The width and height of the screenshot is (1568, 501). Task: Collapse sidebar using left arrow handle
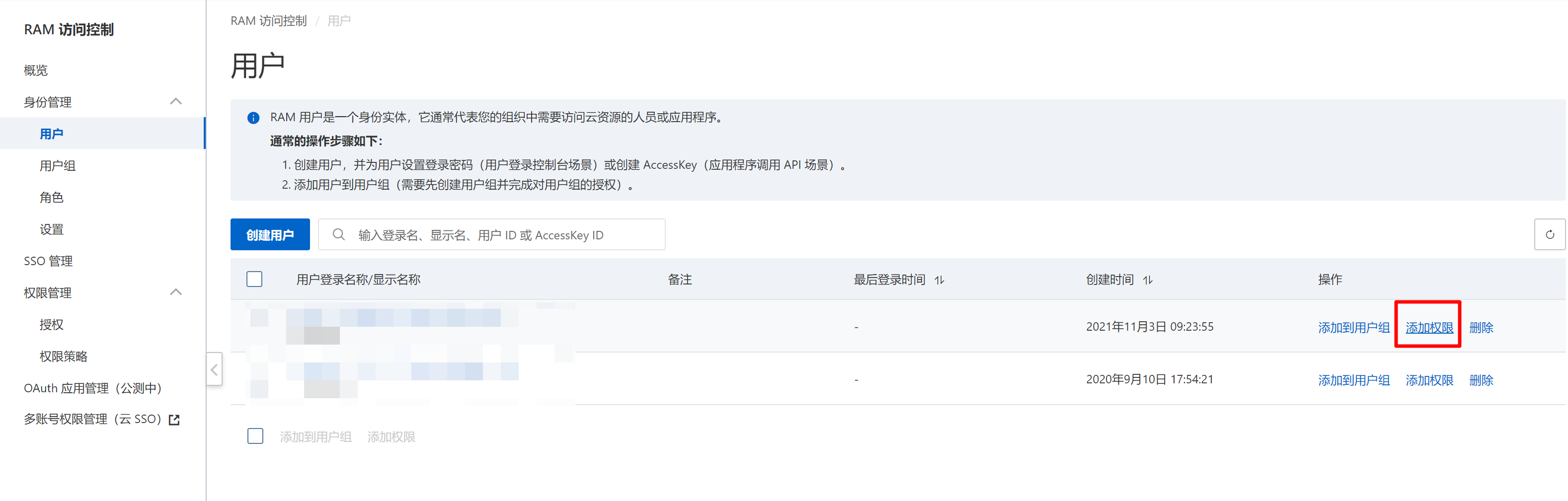[214, 369]
